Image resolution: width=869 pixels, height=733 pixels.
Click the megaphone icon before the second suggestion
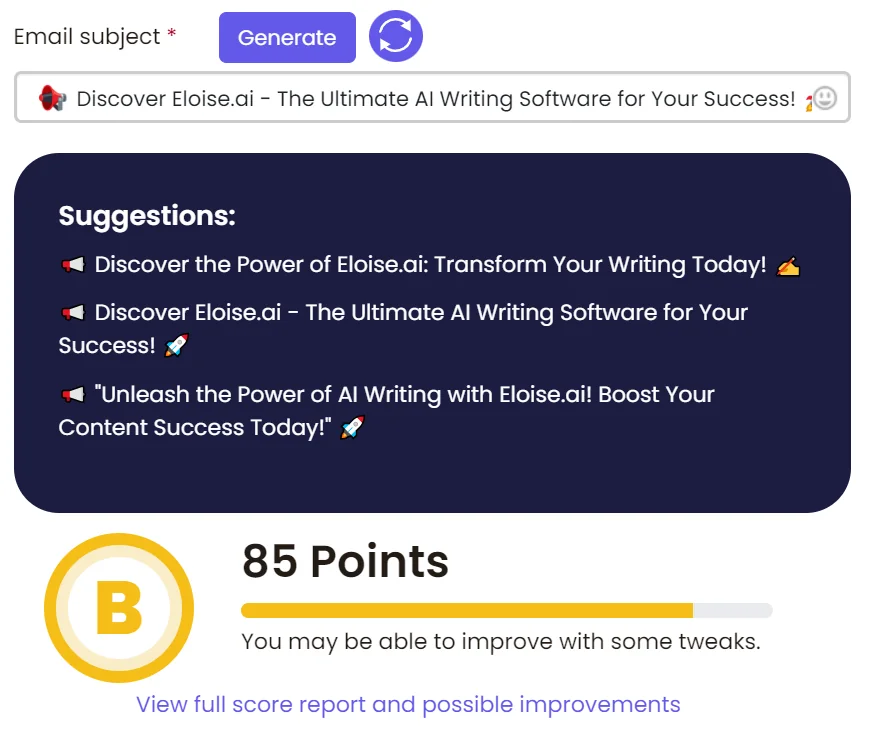(x=74, y=312)
